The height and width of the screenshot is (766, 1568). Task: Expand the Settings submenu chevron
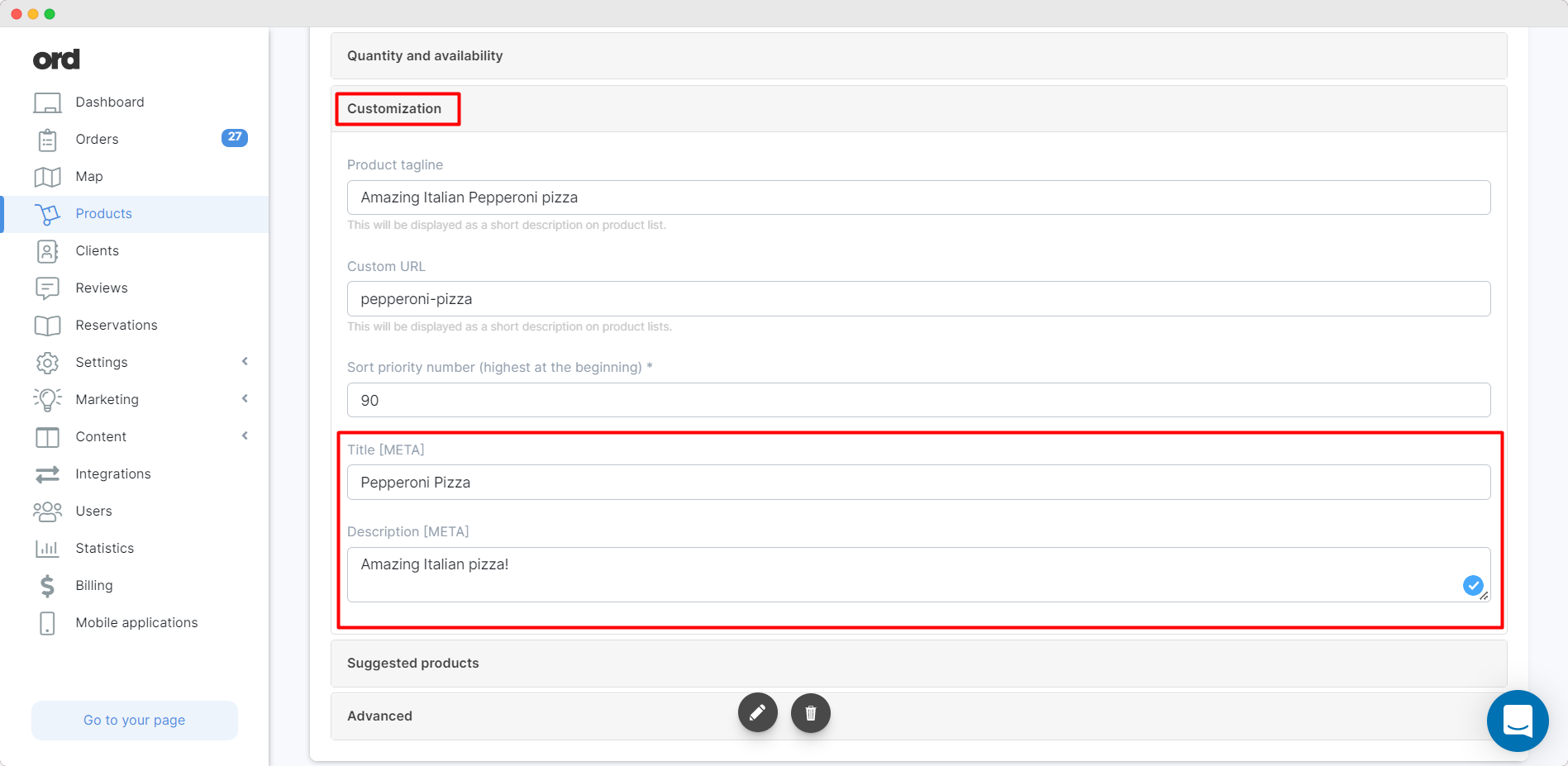point(245,362)
